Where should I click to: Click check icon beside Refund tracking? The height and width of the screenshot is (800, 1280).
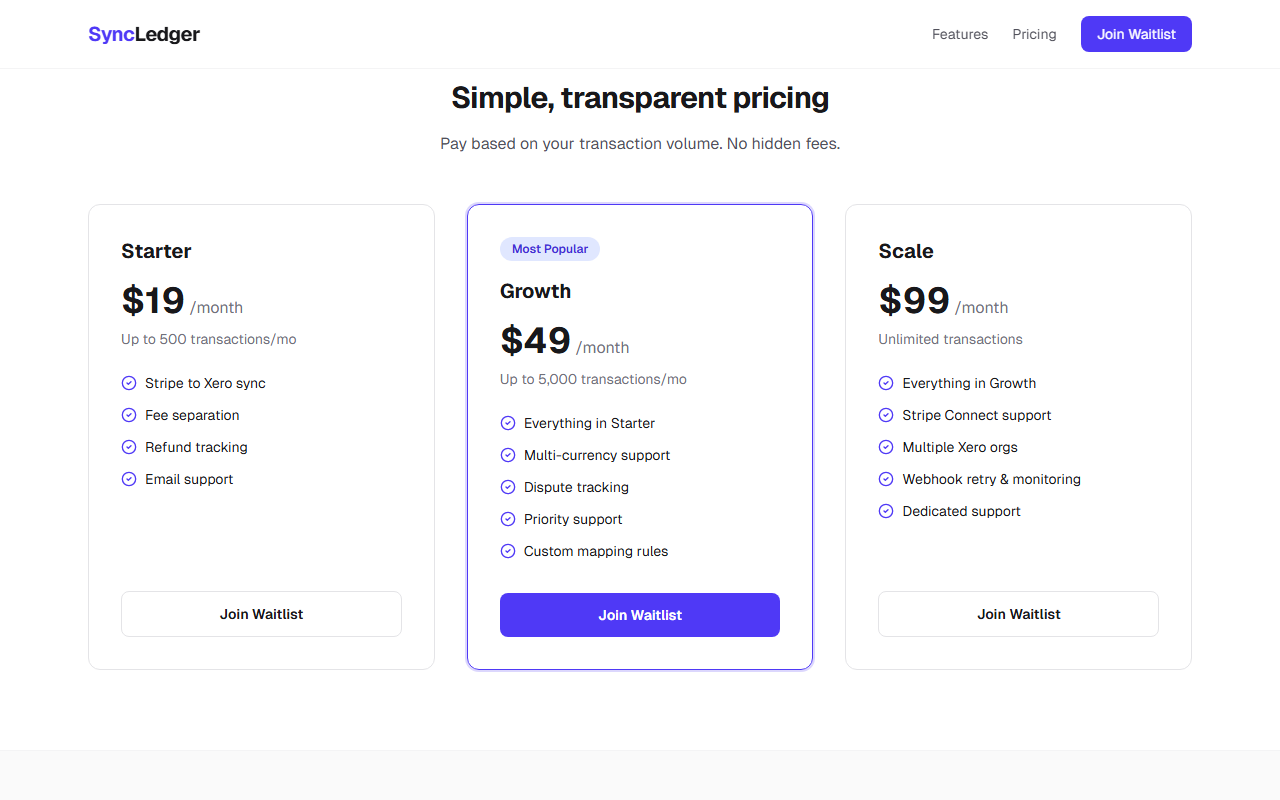click(x=129, y=447)
